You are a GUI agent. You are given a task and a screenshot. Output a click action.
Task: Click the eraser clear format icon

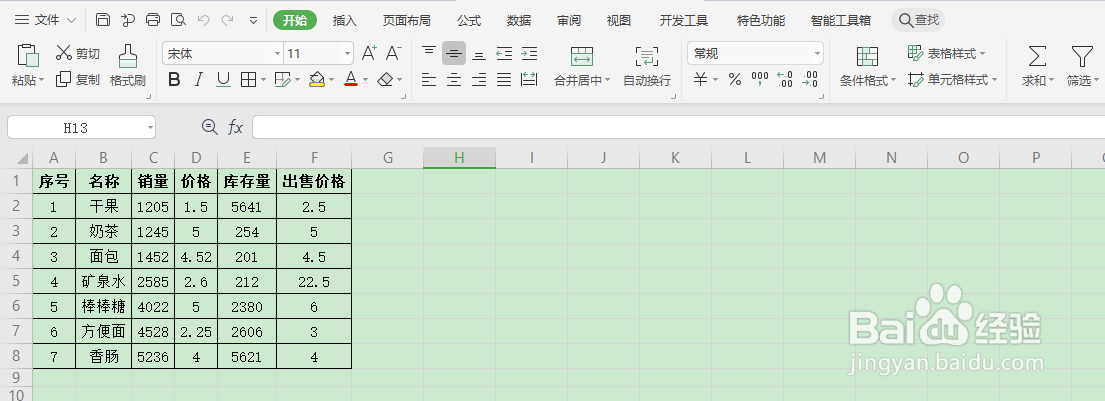tap(385, 80)
